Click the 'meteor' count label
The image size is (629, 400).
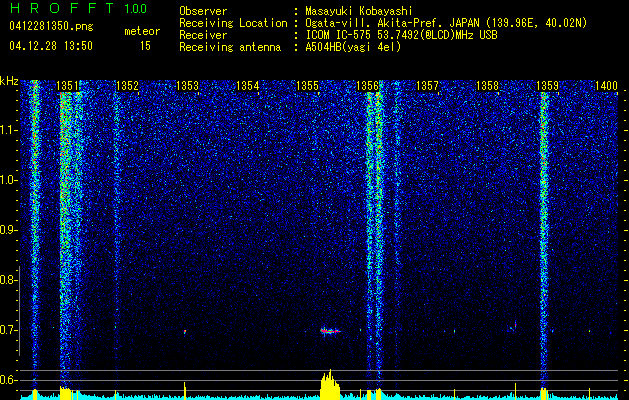click(x=142, y=31)
